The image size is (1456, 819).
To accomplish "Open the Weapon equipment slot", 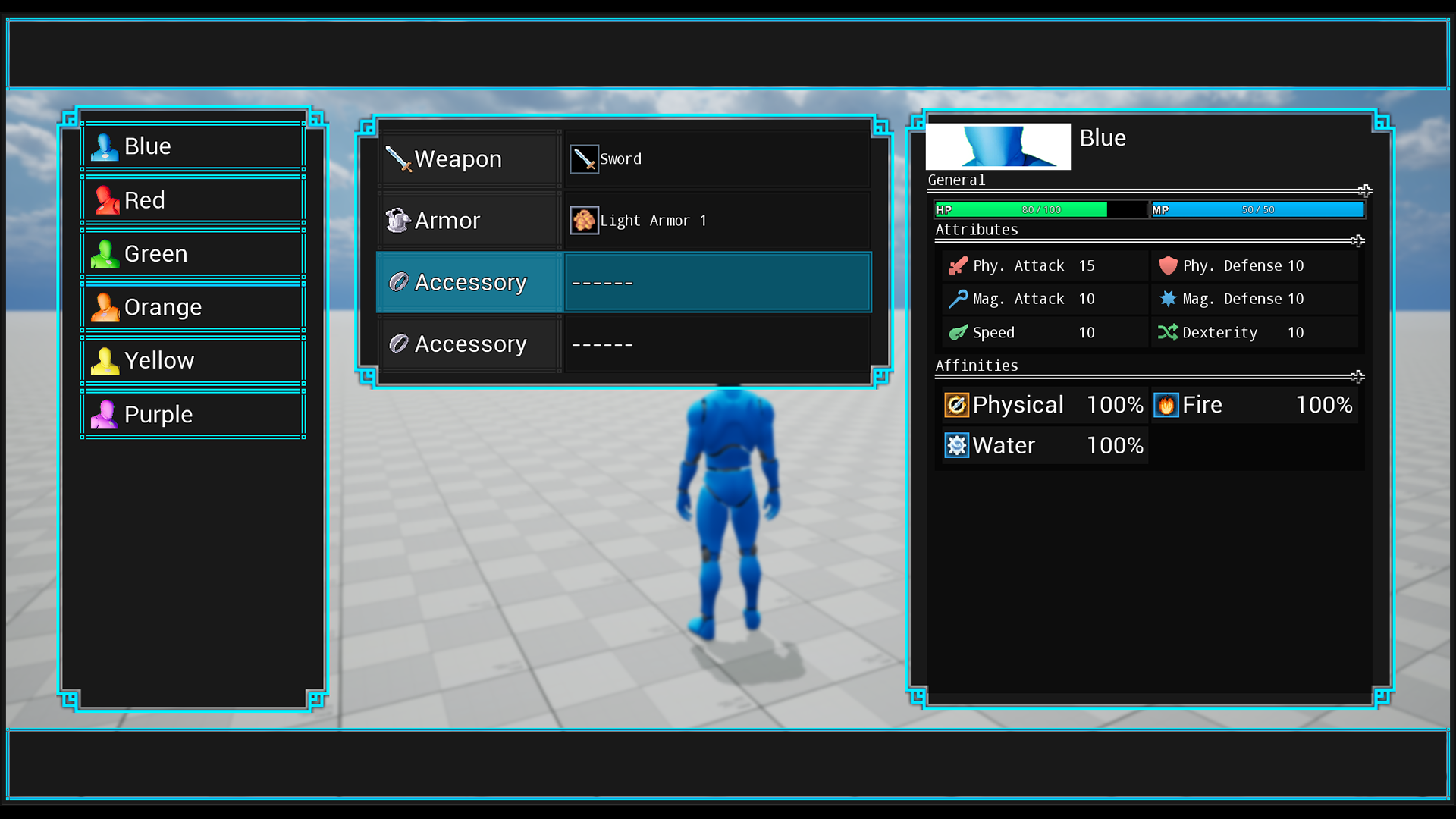I will coord(626,158).
